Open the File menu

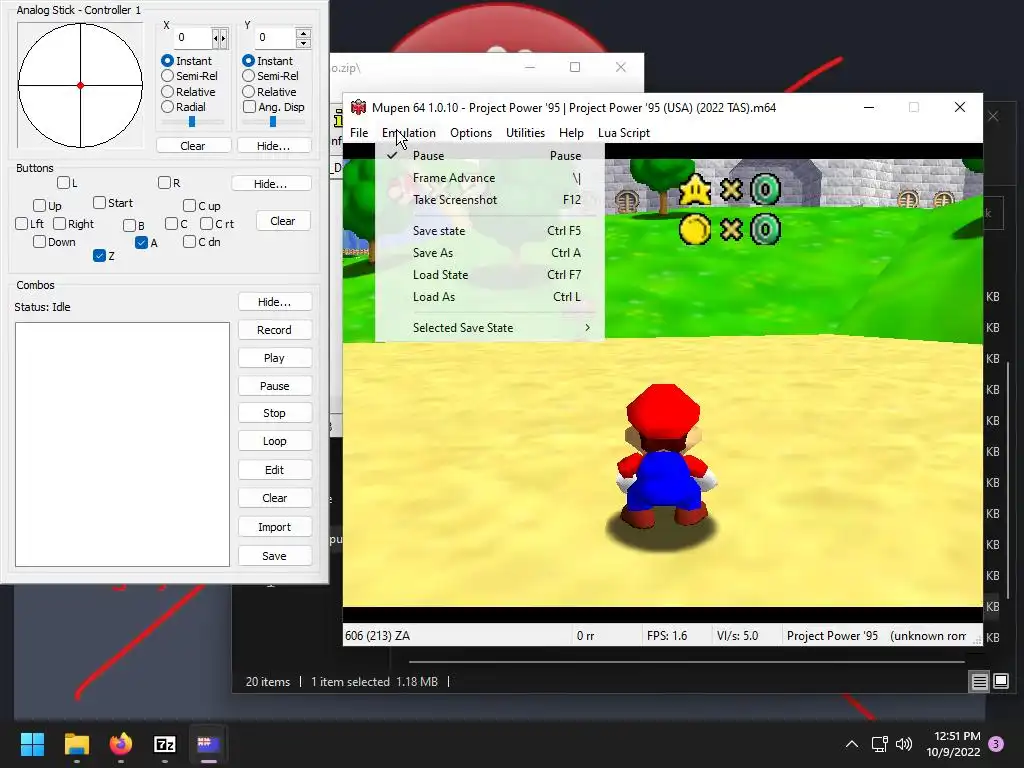(359, 133)
